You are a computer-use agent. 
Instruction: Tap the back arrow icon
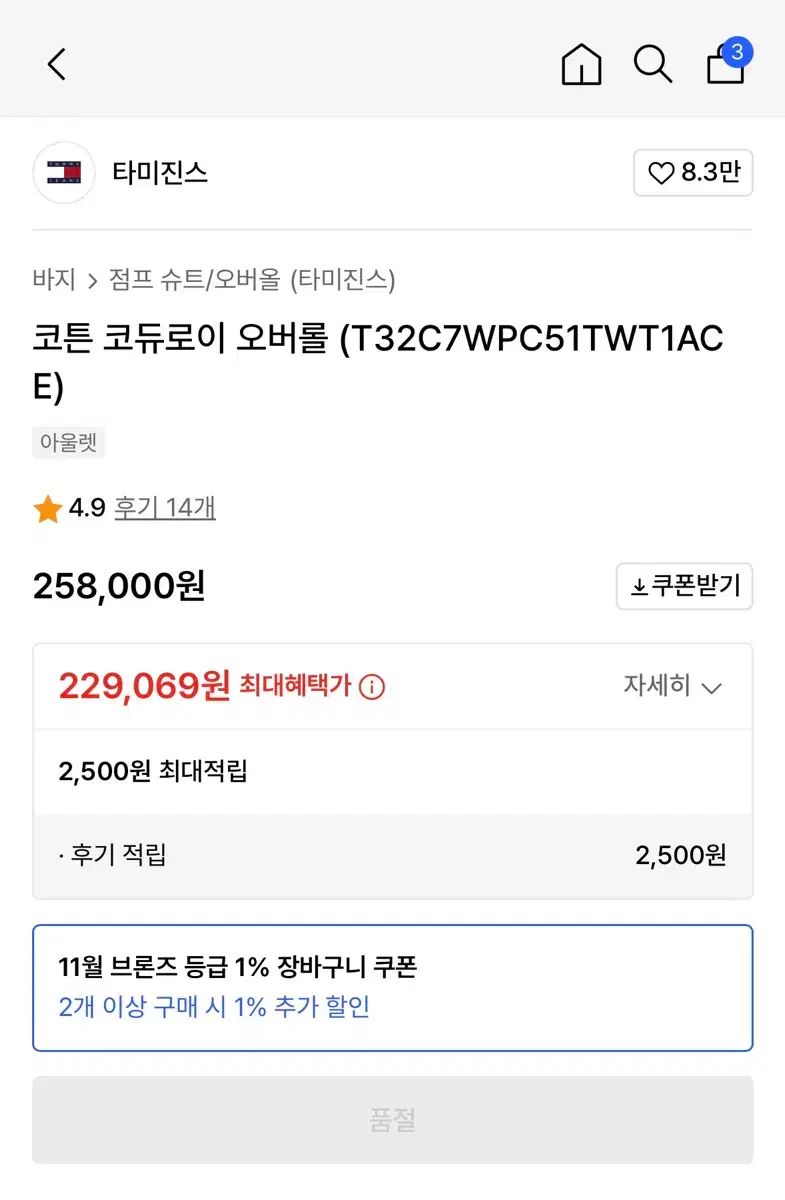[57, 65]
